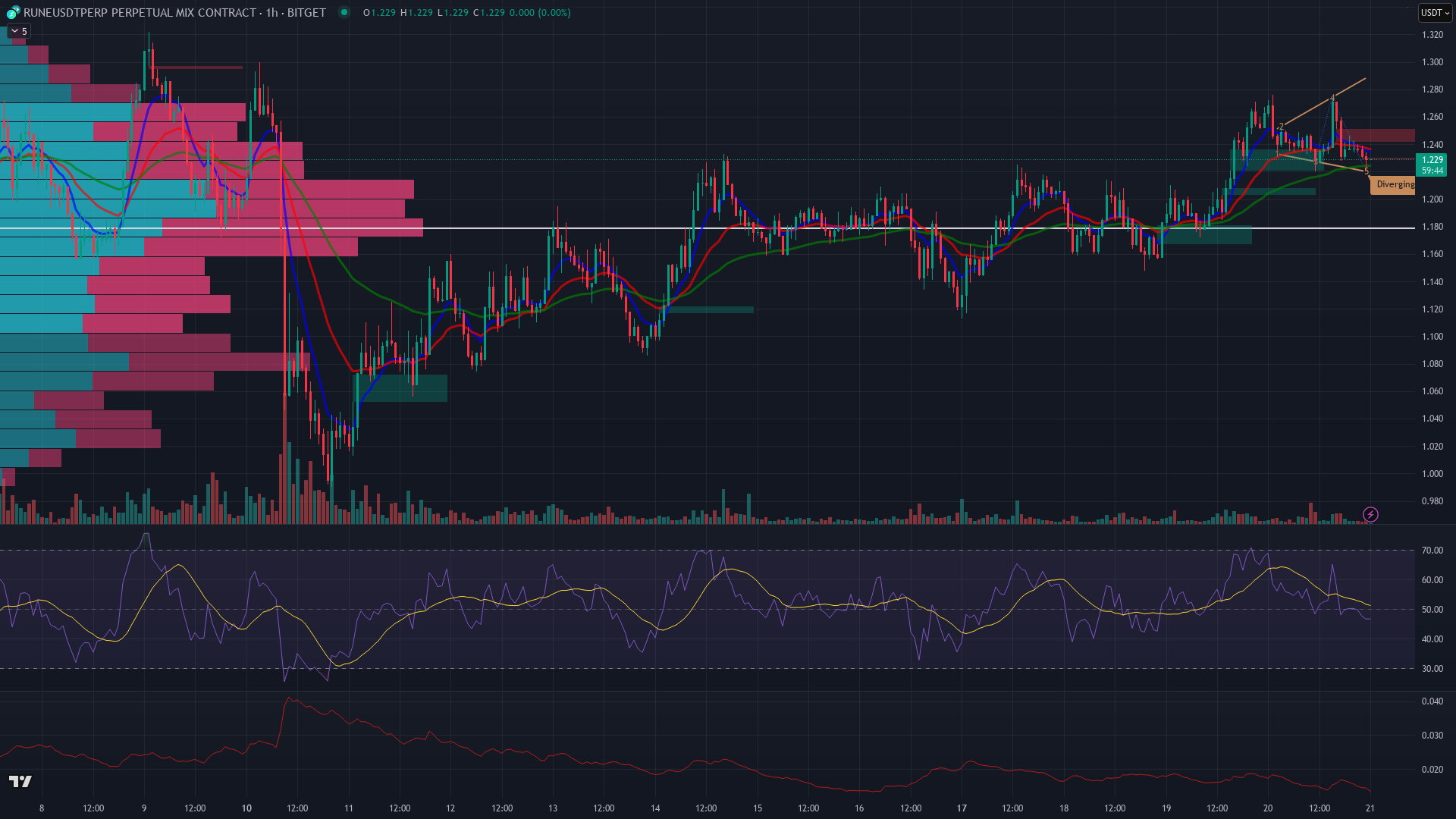Click the white horizontal line at 1.180
The height and width of the screenshot is (819, 1456).
click(708, 227)
